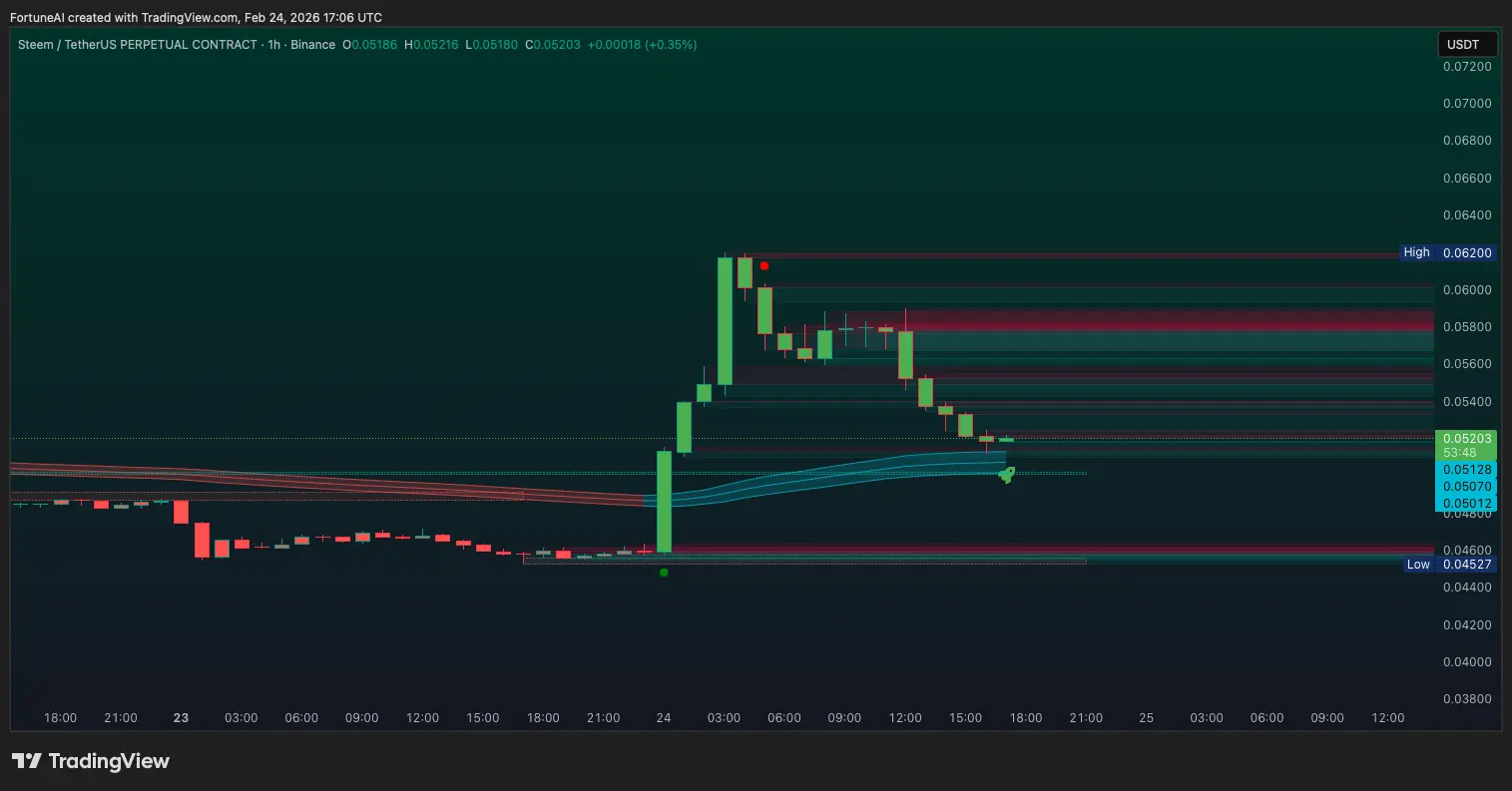This screenshot has height=791, width=1512.
Task: Click the 0.06400 price axis label
Action: pyautogui.click(x=1467, y=215)
